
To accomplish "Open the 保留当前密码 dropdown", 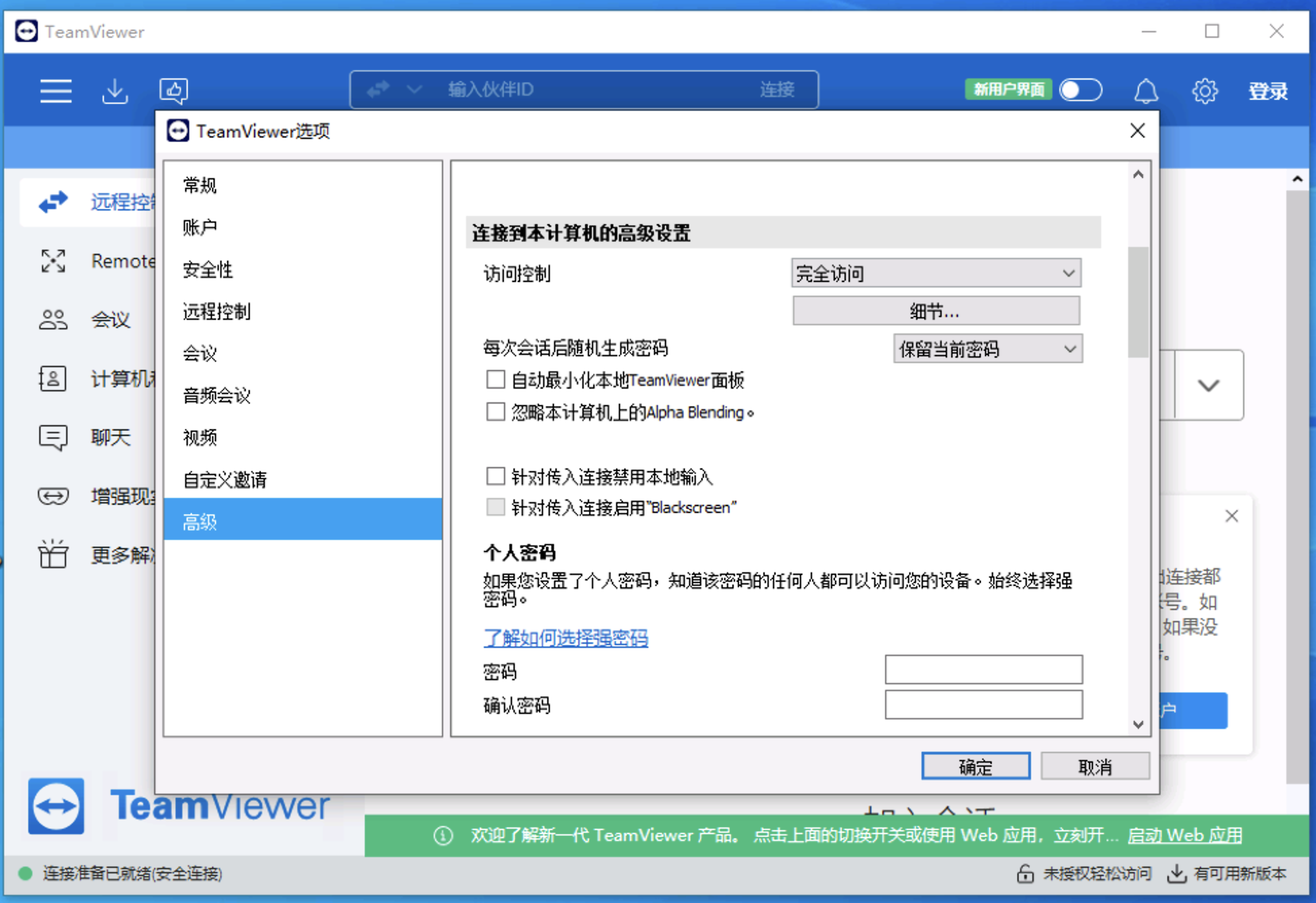I will (x=988, y=349).
